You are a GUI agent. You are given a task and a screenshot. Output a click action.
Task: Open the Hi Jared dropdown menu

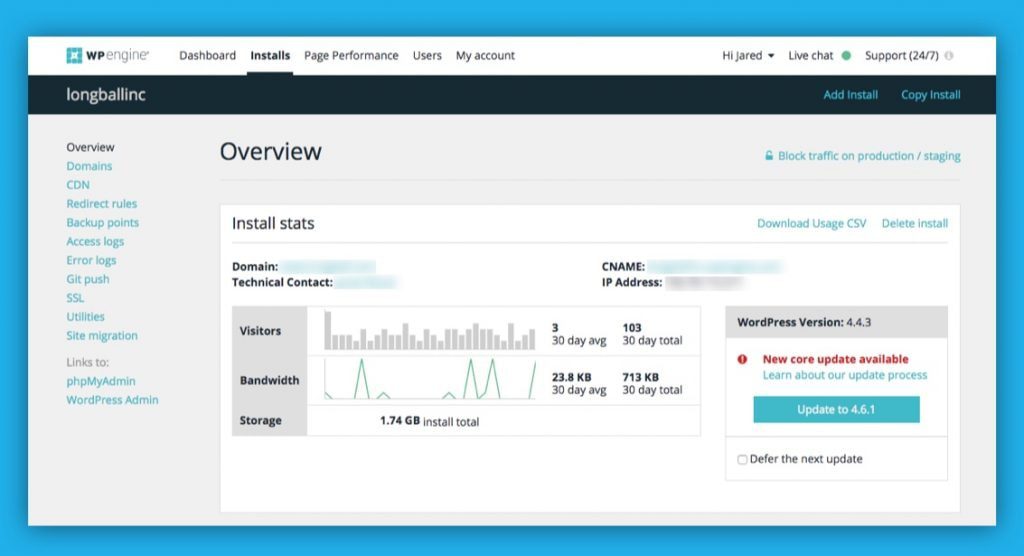[x=748, y=56]
